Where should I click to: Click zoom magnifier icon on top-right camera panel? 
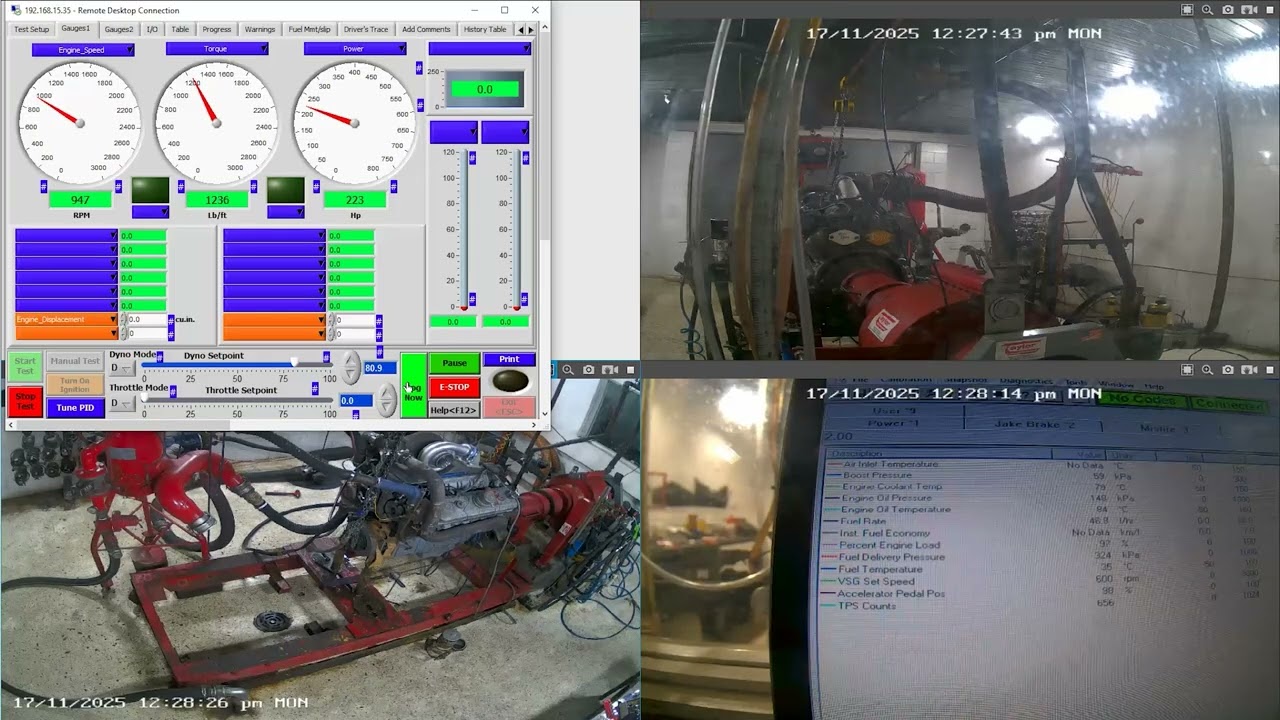(1208, 9)
